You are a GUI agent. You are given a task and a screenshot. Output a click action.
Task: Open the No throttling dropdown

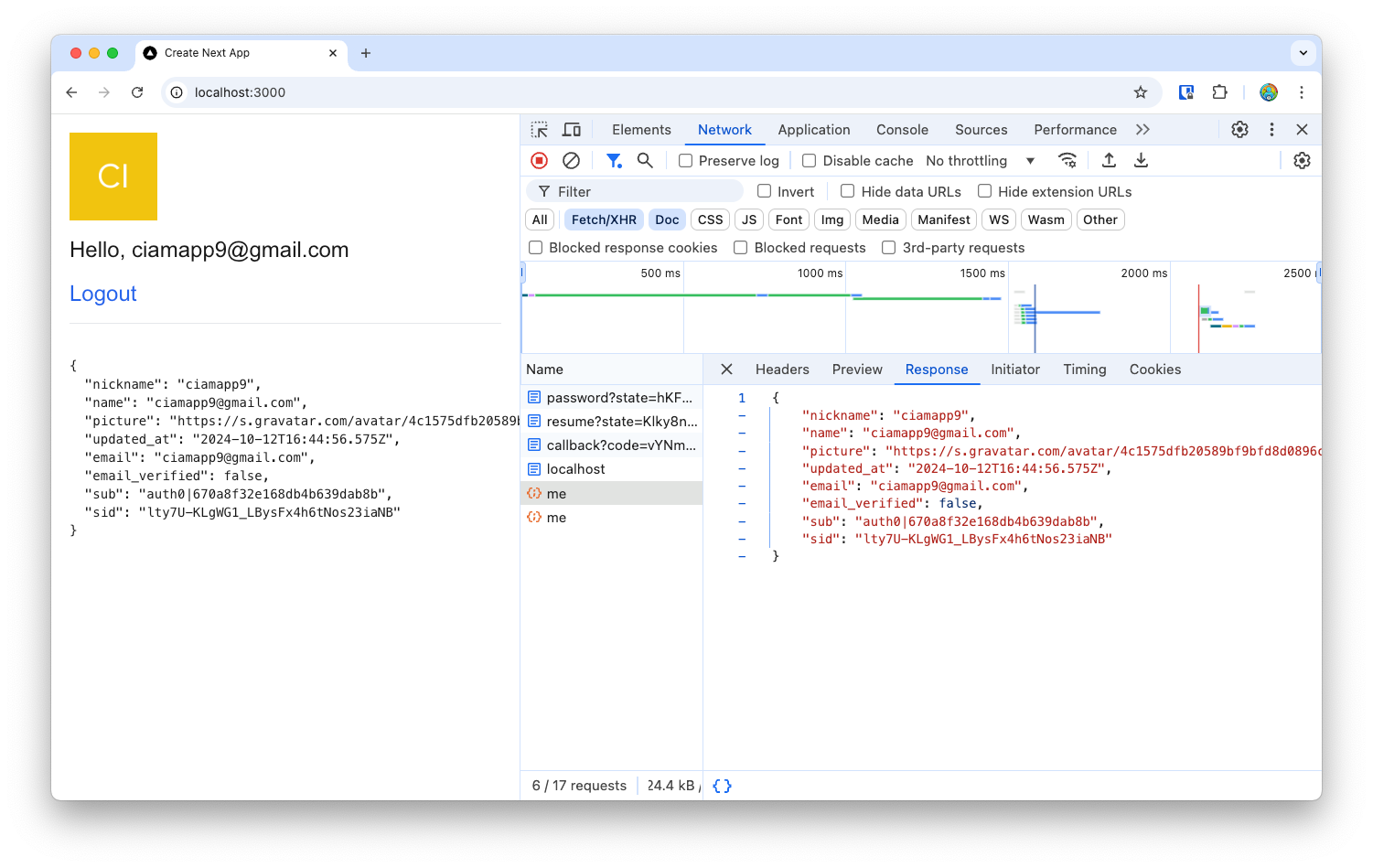(x=980, y=161)
